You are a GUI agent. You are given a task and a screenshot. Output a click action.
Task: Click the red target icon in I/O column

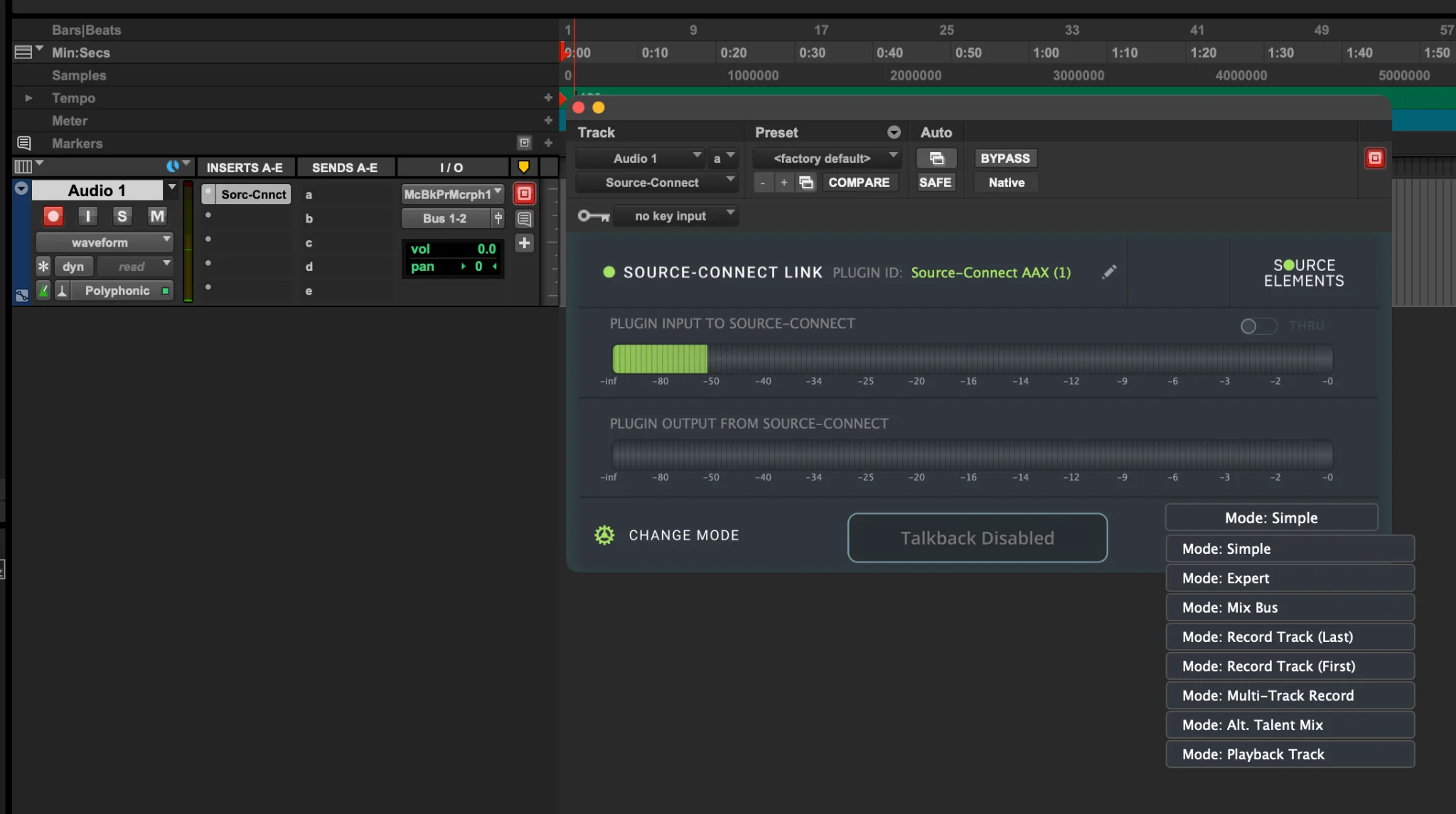pos(524,193)
